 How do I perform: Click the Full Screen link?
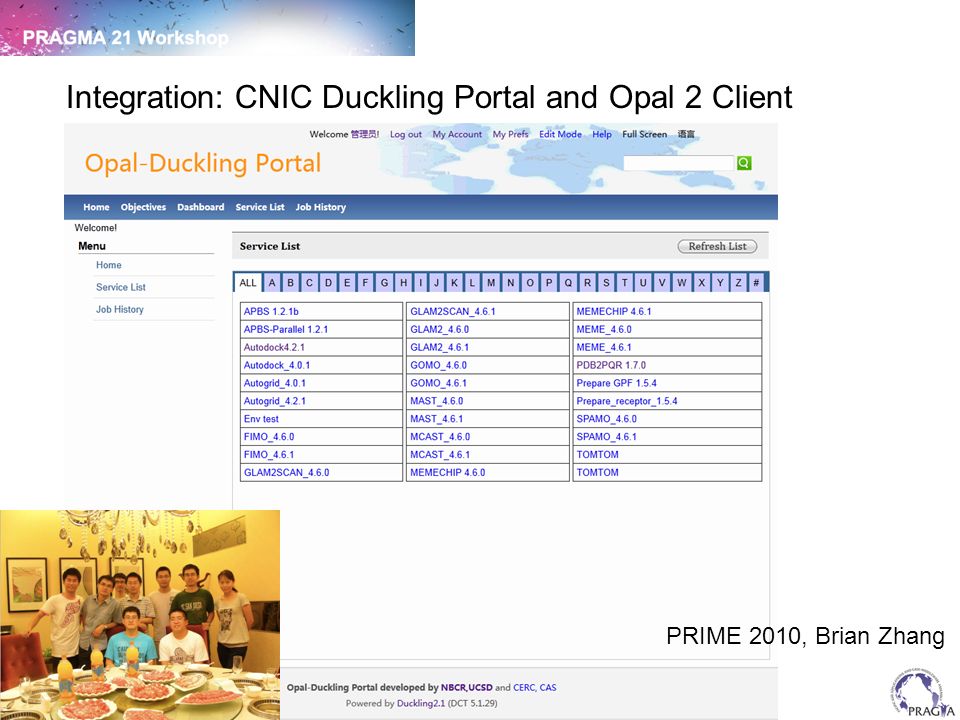(x=645, y=134)
